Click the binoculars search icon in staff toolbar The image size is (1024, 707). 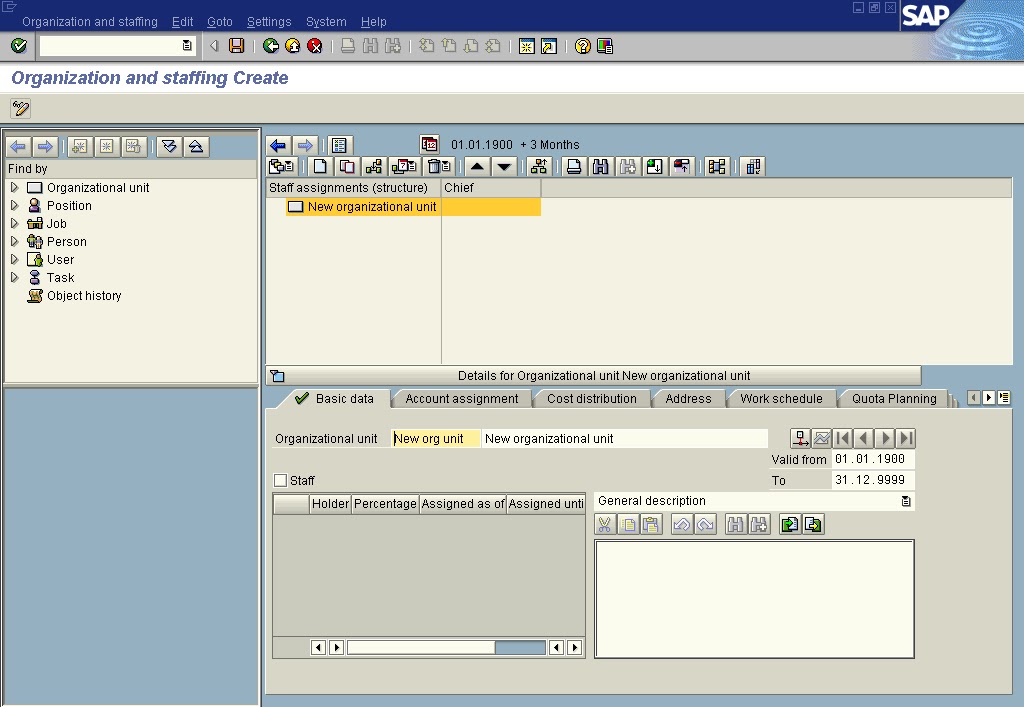tap(601, 166)
